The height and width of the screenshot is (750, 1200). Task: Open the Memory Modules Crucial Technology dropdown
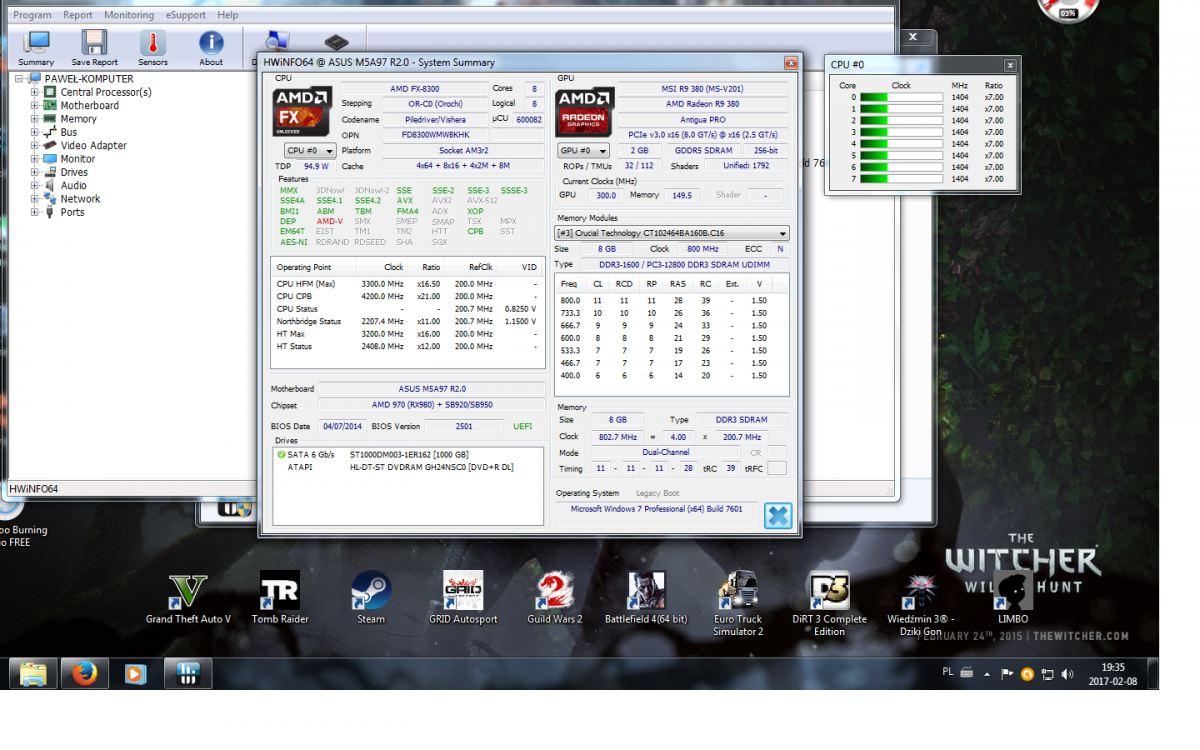(x=672, y=233)
